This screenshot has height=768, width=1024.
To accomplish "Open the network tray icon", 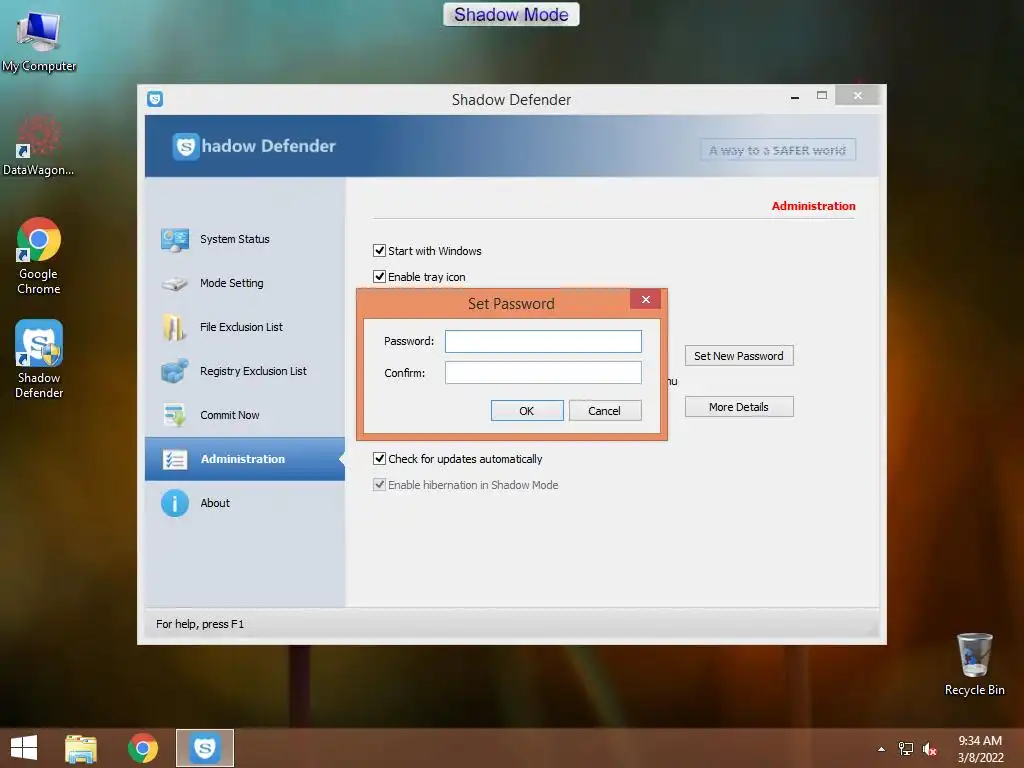I will coord(906,749).
